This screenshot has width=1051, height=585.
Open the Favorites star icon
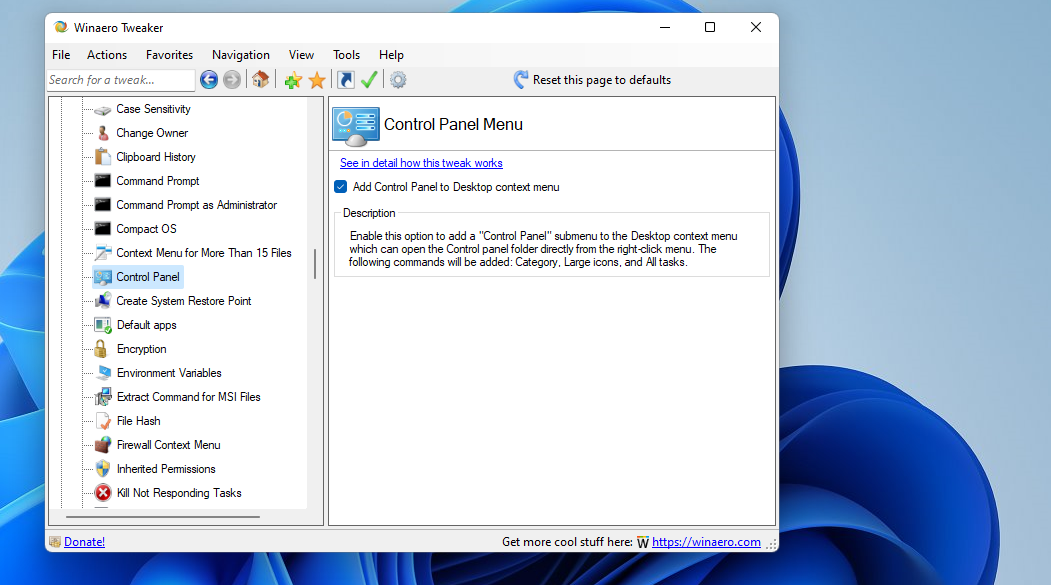click(x=316, y=79)
